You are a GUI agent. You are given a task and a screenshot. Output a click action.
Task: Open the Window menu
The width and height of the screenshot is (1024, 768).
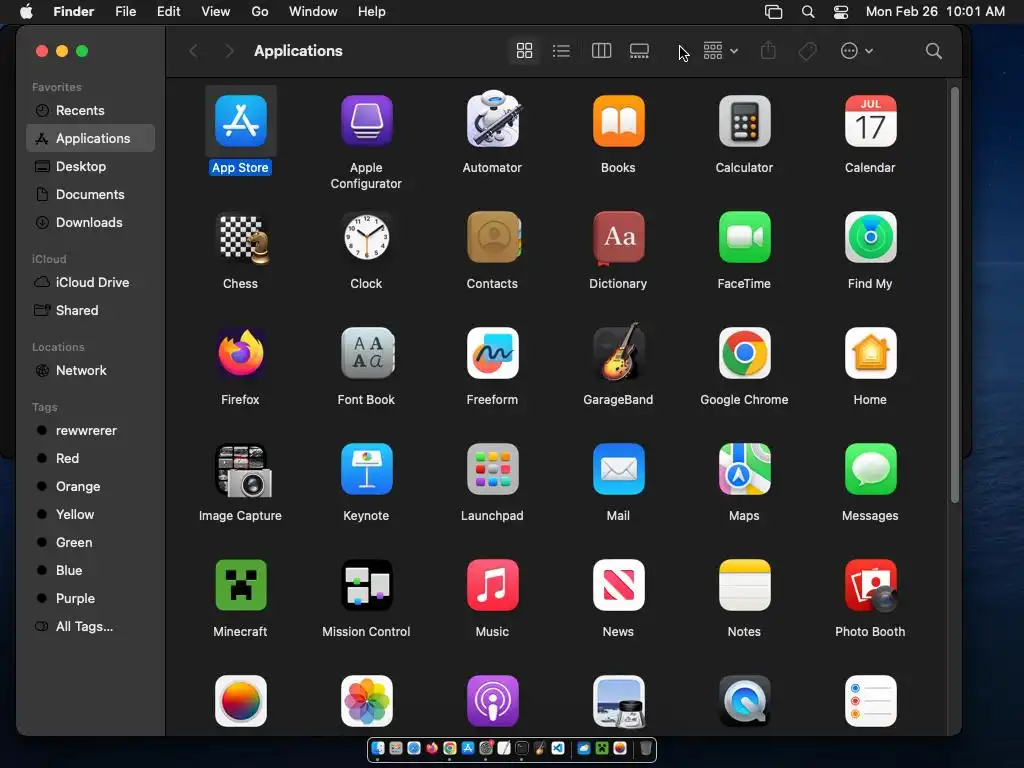point(313,12)
